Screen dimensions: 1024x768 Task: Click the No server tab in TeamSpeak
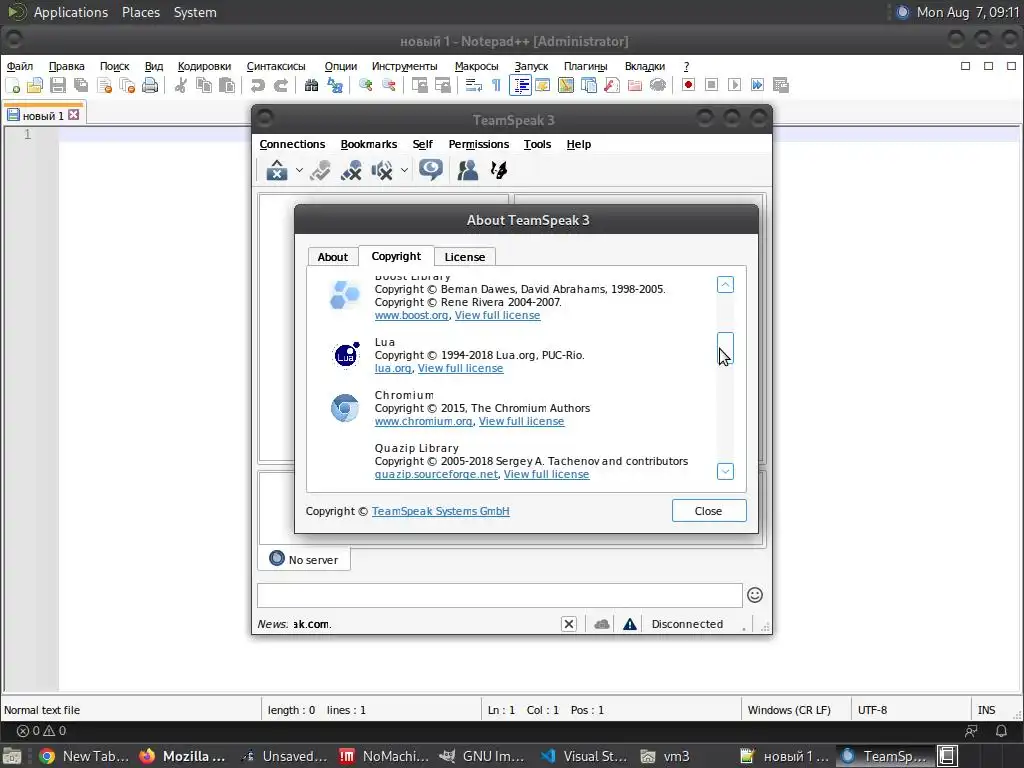[304, 559]
